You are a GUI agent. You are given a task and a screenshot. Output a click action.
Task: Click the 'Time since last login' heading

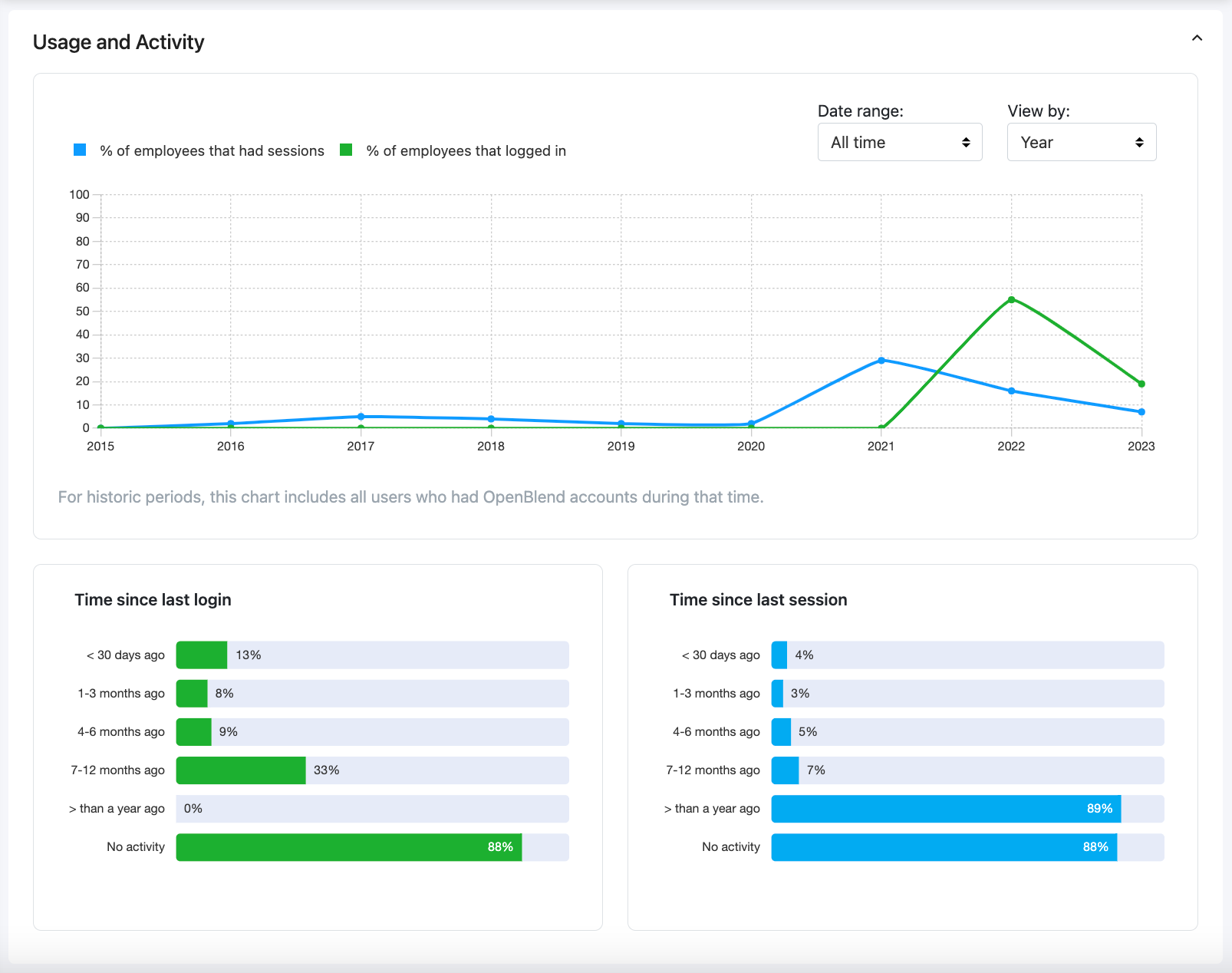[153, 600]
